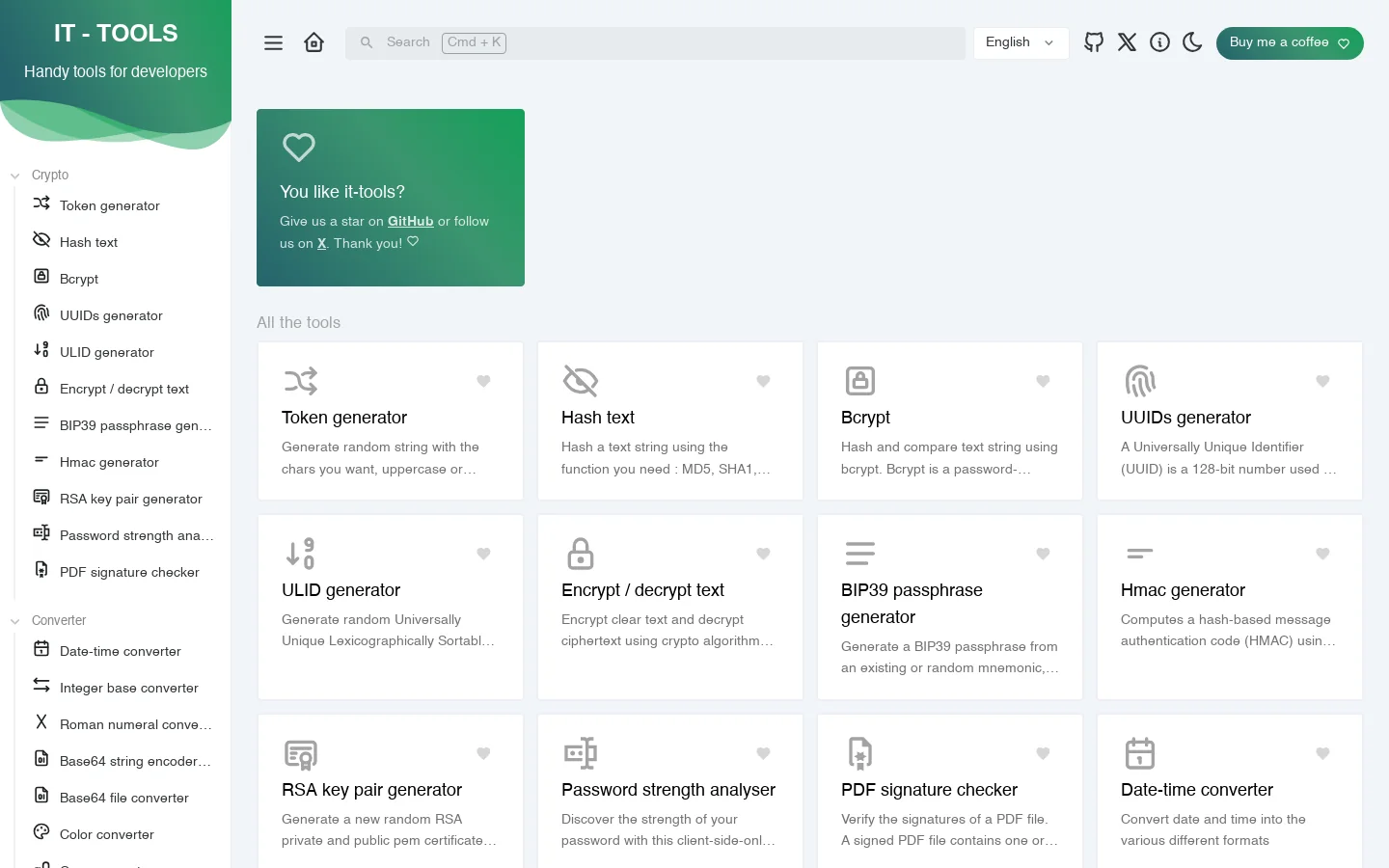Screen dimensions: 1389x868
Task: Click the Date-time converter card calendar icon
Action: [x=1140, y=753]
